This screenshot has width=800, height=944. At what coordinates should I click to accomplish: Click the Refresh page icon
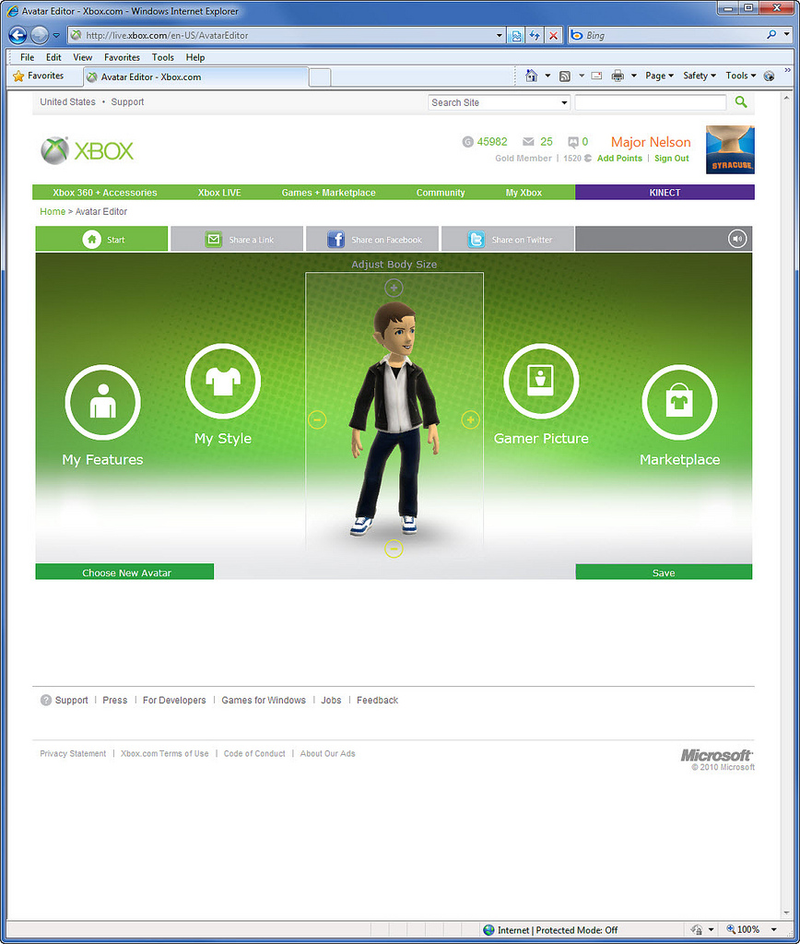pos(535,36)
